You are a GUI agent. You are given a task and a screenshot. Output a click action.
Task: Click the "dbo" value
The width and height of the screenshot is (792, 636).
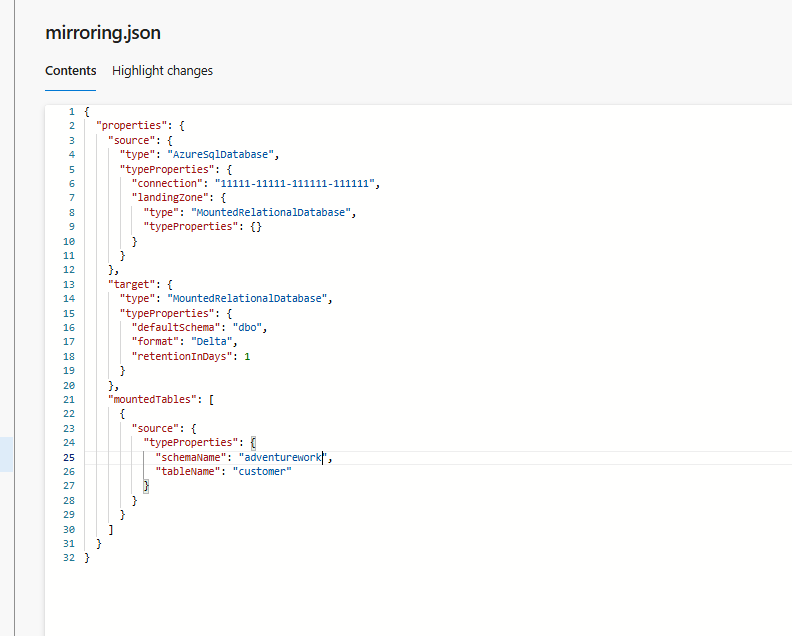[248, 327]
